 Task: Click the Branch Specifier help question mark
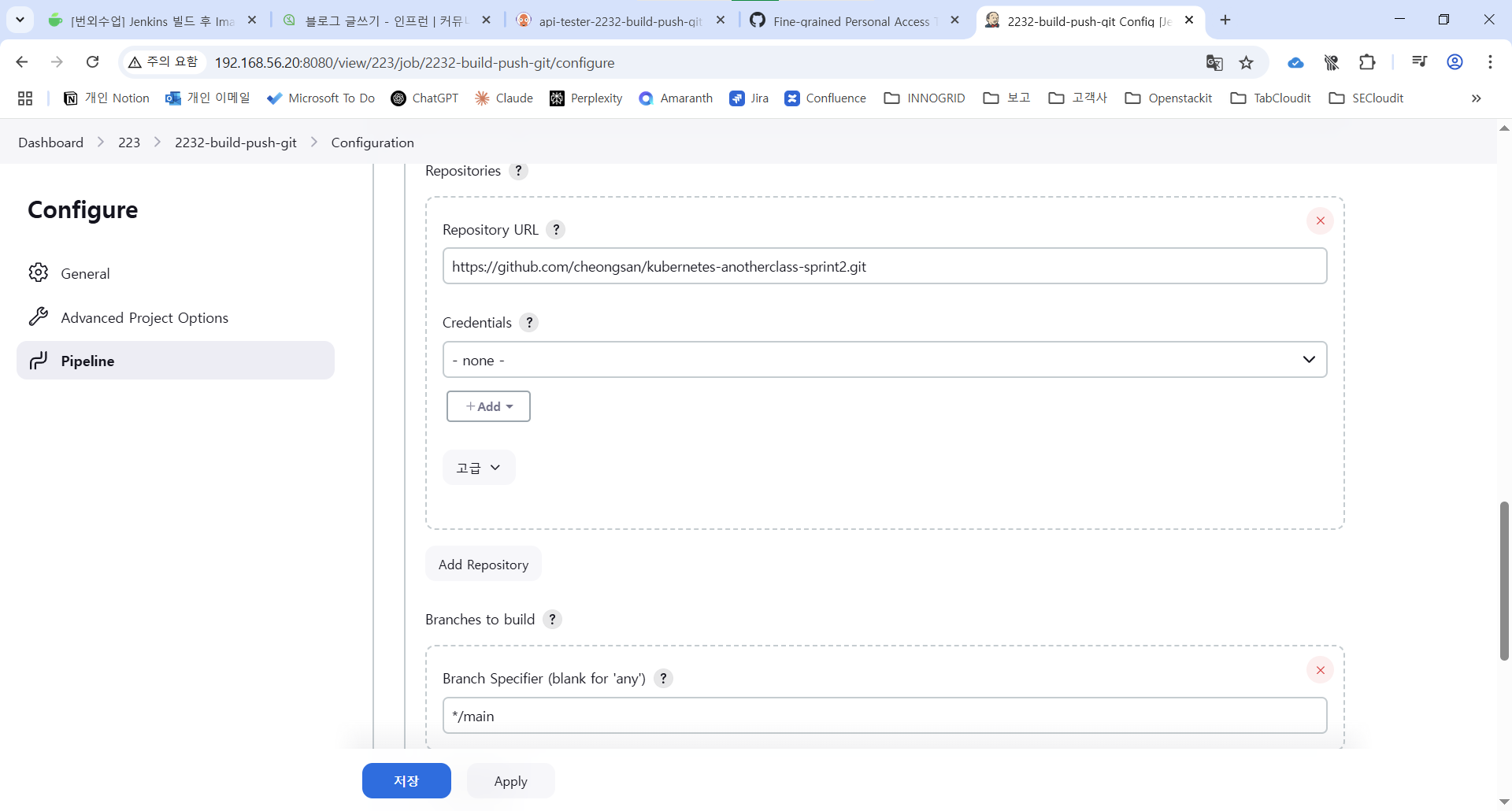click(x=664, y=679)
